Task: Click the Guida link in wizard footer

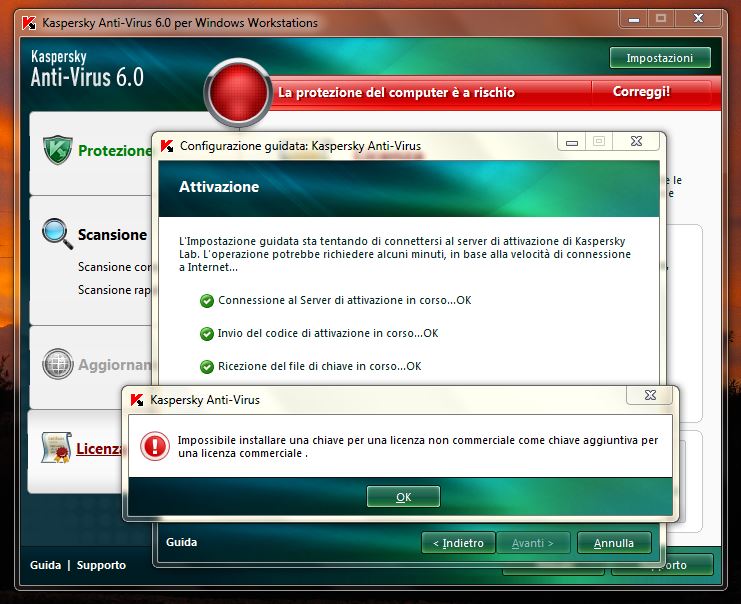Action: (x=181, y=542)
